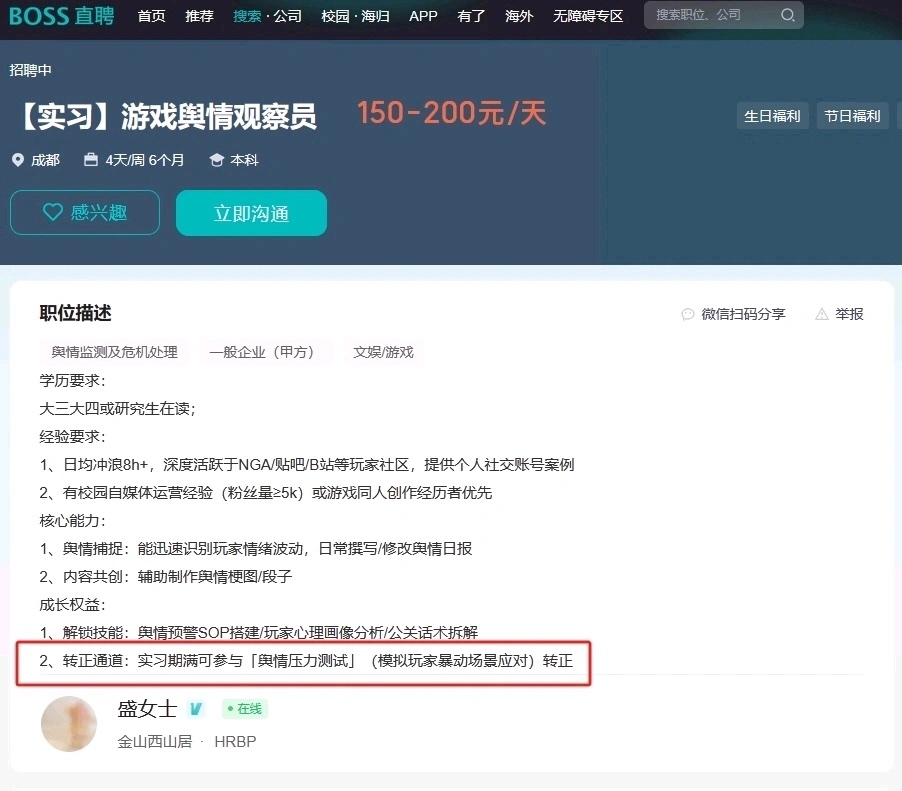Click the HRBP title text
This screenshot has height=791, width=902.
click(235, 742)
